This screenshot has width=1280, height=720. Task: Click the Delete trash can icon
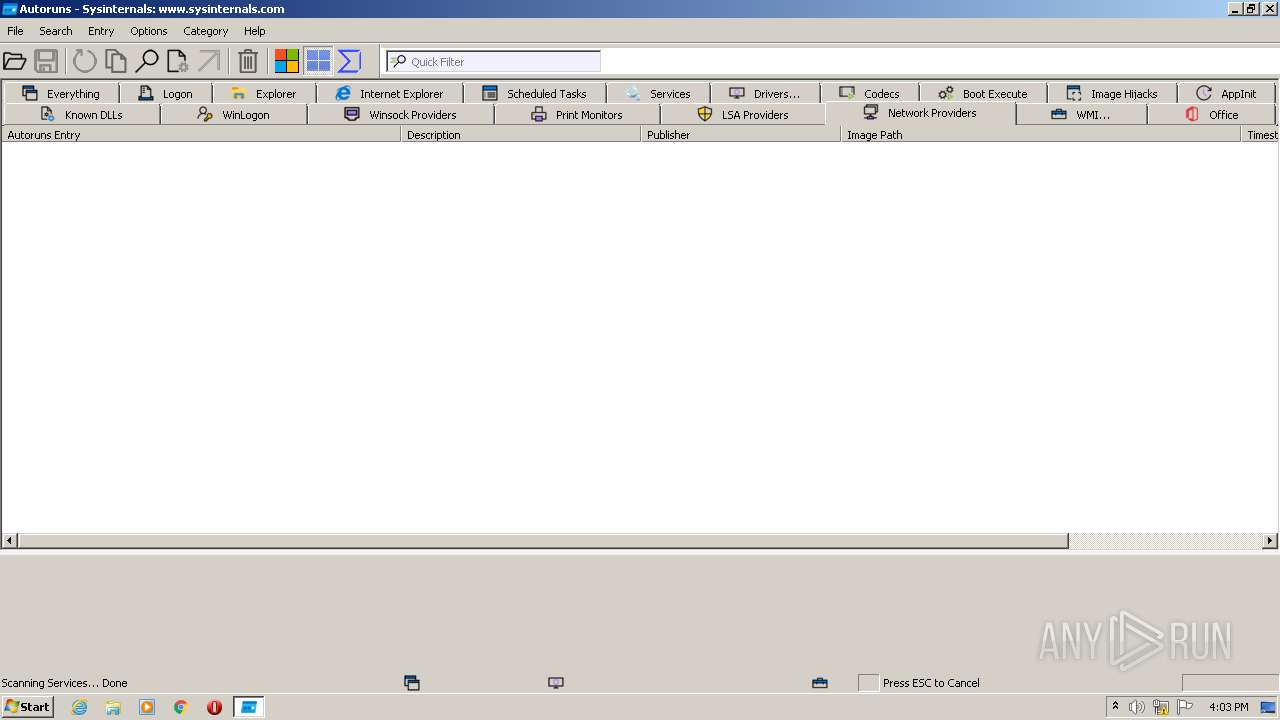(248, 61)
